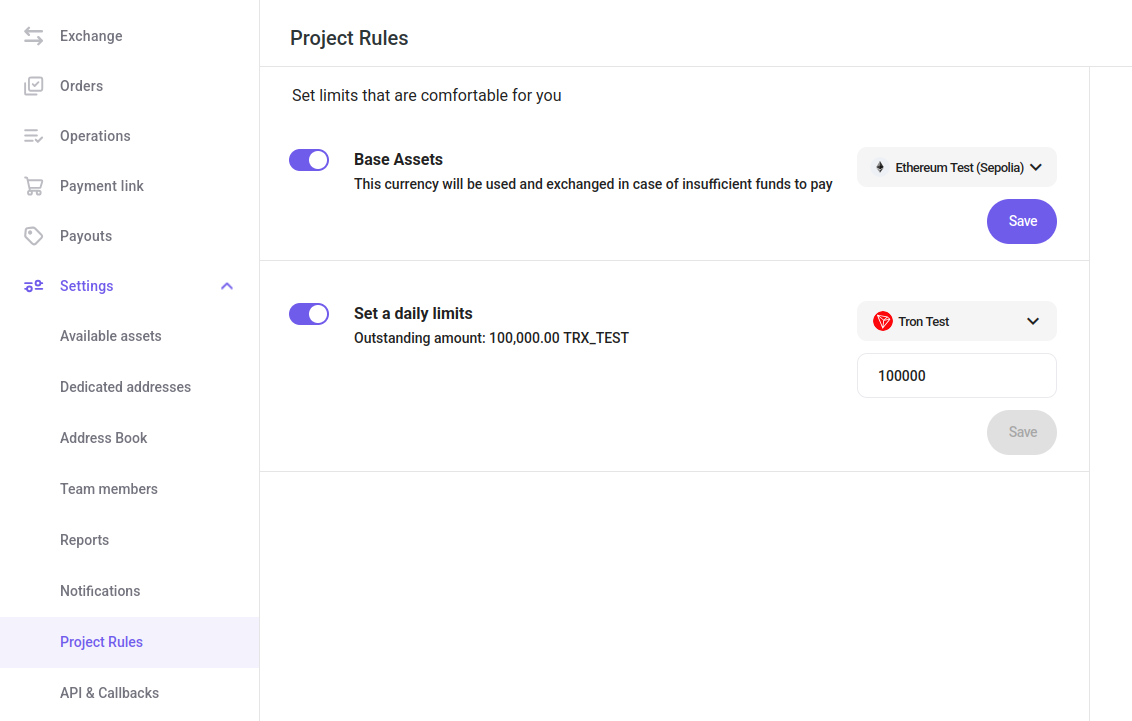Viewport: 1132px width, 721px height.
Task: Click the Payouts tag icon
Action: [x=34, y=236]
